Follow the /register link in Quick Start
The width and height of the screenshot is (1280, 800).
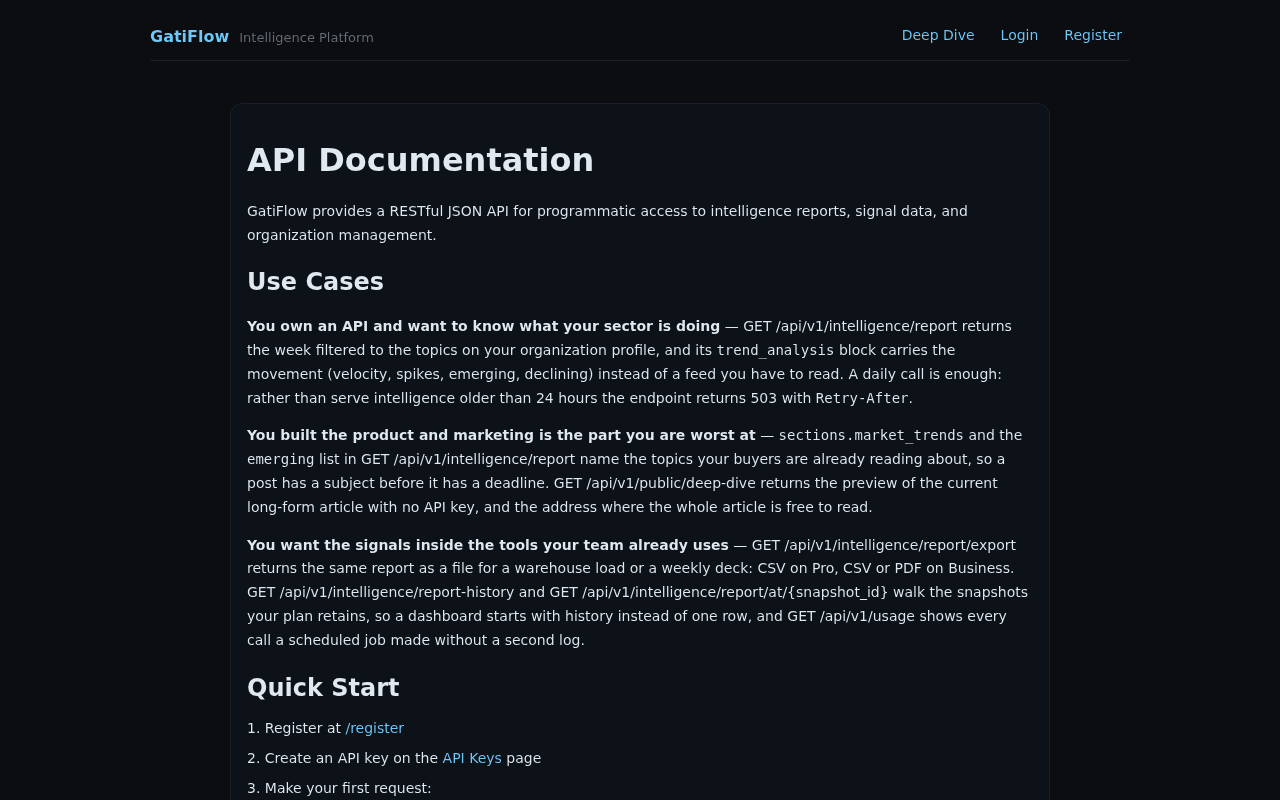pyautogui.click(x=375, y=728)
